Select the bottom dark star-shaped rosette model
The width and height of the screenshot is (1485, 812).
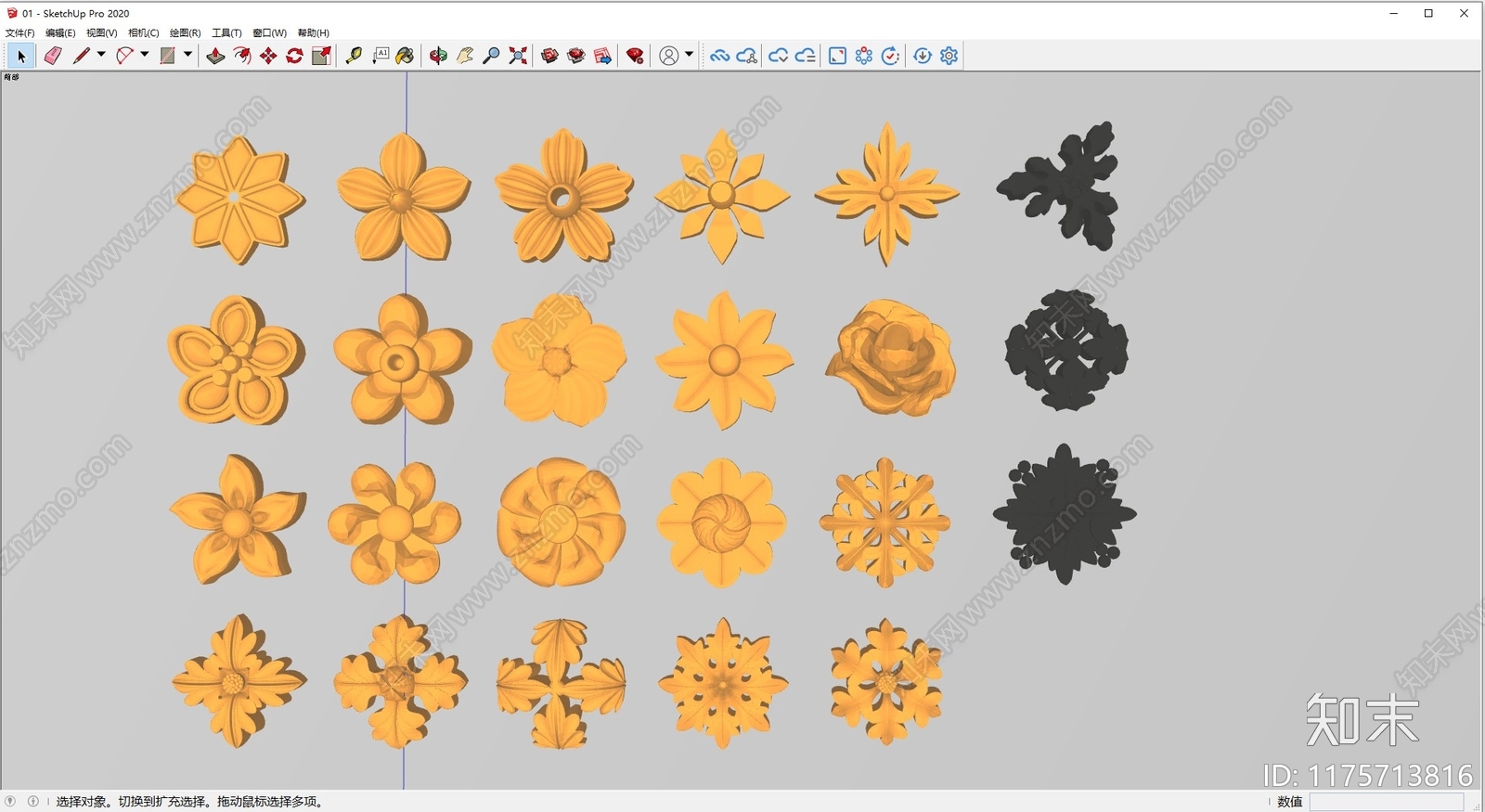pyautogui.click(x=1065, y=514)
